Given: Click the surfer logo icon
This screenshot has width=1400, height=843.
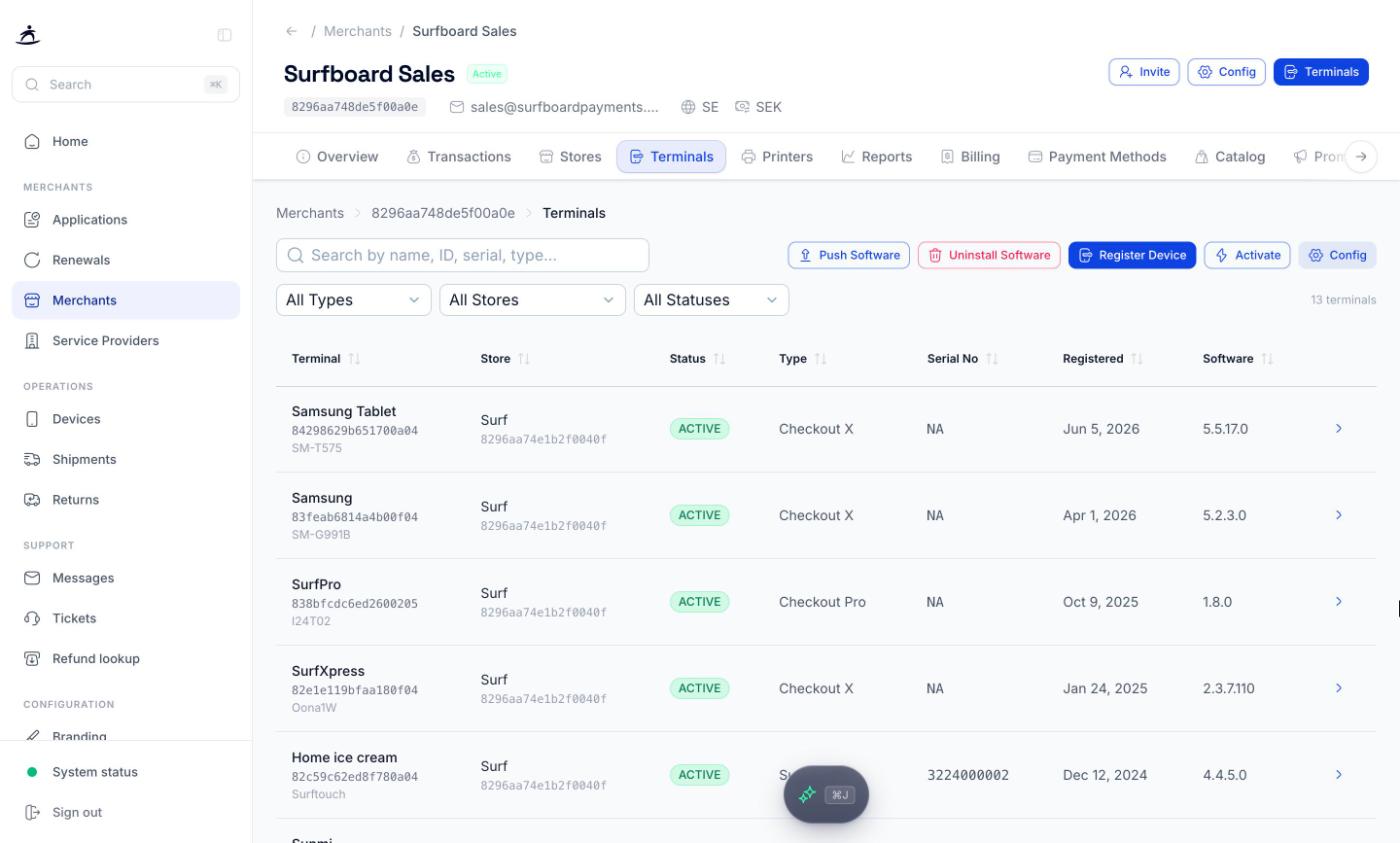Looking at the screenshot, I should pos(29,35).
